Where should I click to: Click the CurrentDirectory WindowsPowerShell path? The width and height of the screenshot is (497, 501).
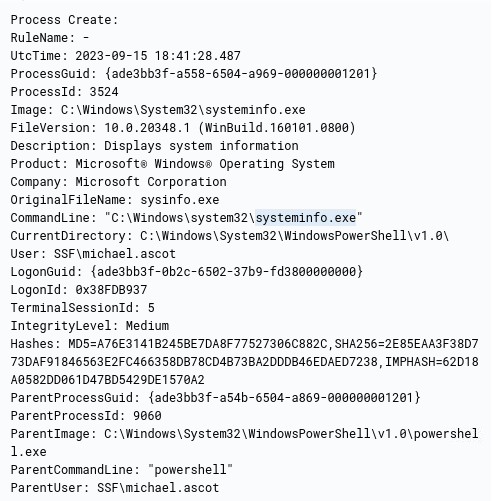click(294, 236)
